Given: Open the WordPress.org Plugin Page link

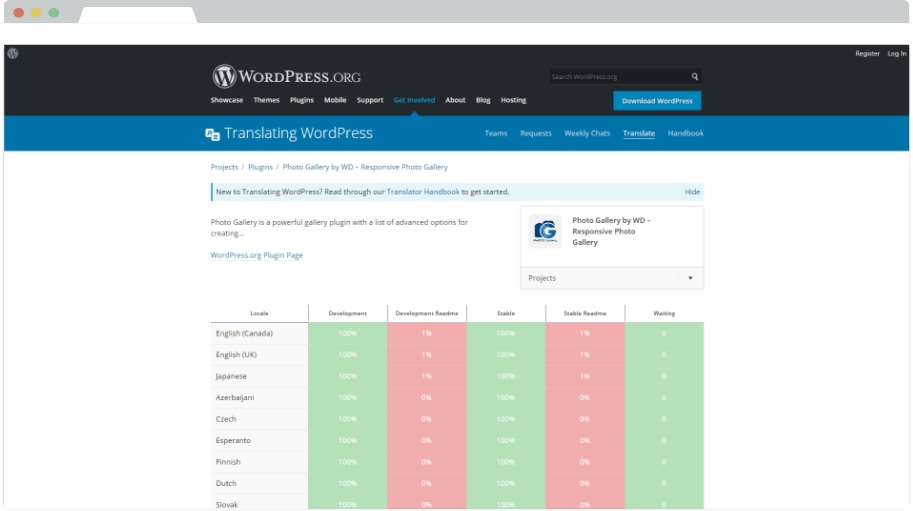Looking at the screenshot, I should click(257, 255).
